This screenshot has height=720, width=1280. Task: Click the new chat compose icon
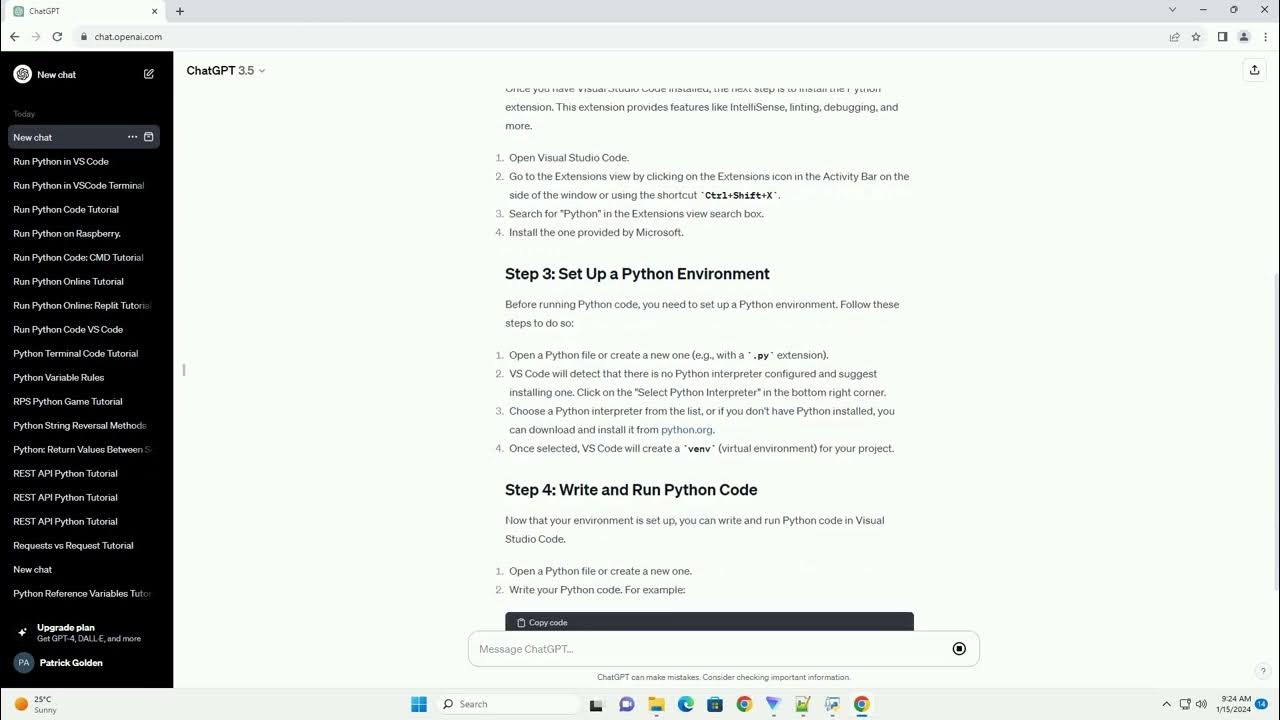click(x=149, y=74)
